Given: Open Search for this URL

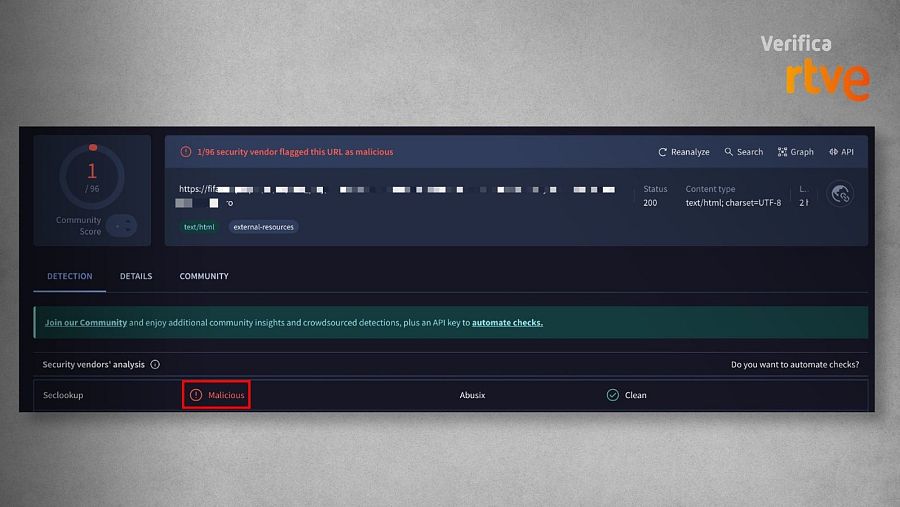Looking at the screenshot, I should tap(743, 152).
